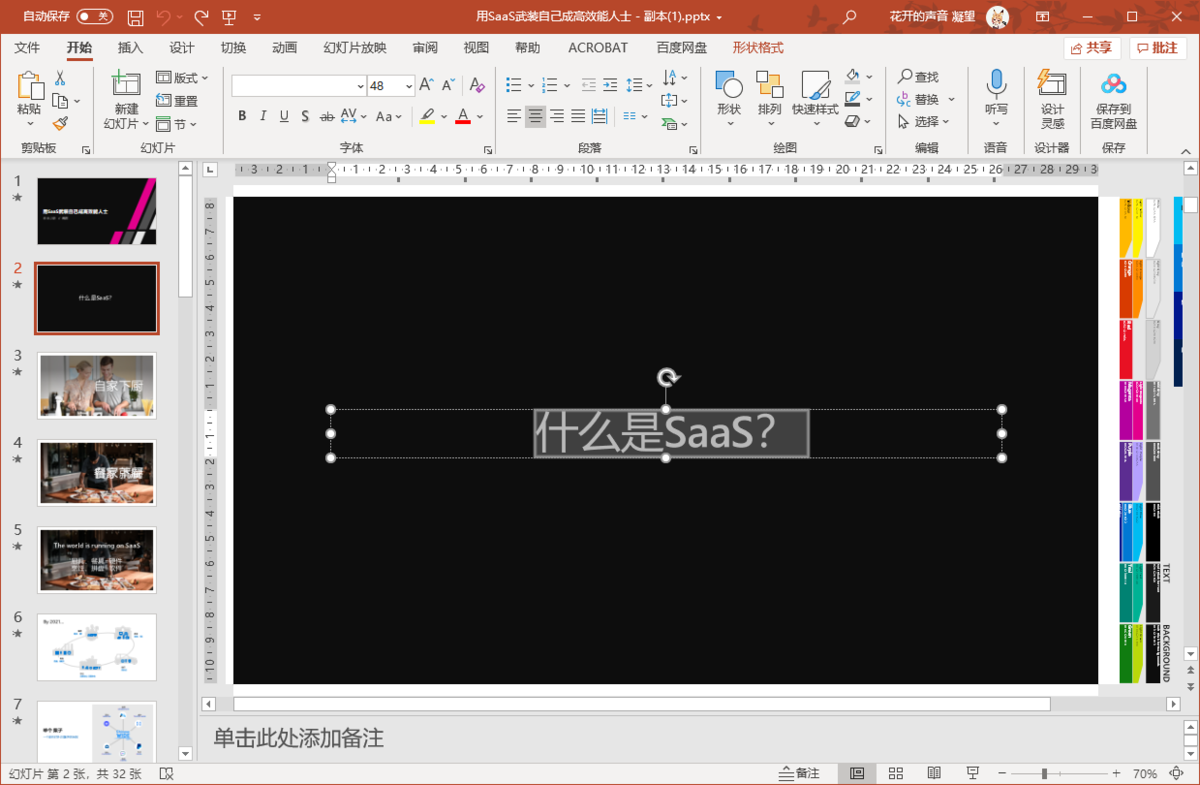Open Shape Format (形状格式) tab
Viewport: 1200px width, 785px height.
point(758,48)
